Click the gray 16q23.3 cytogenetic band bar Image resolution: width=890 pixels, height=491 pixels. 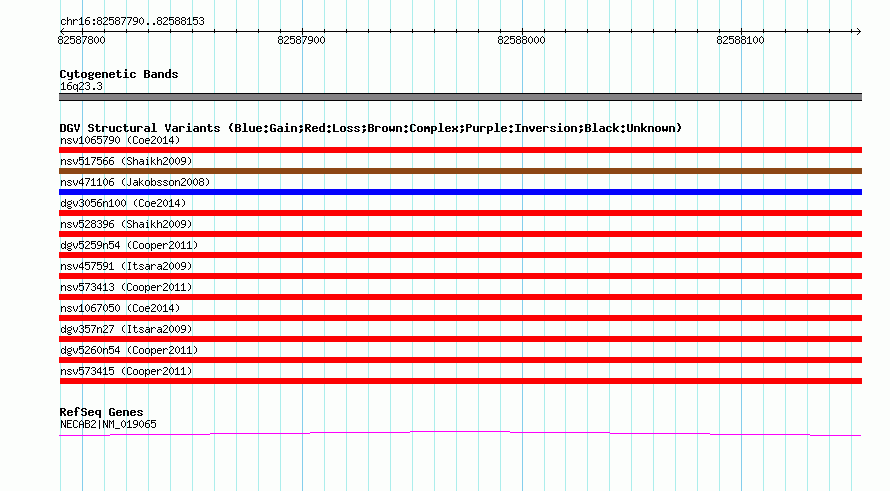(x=460, y=97)
